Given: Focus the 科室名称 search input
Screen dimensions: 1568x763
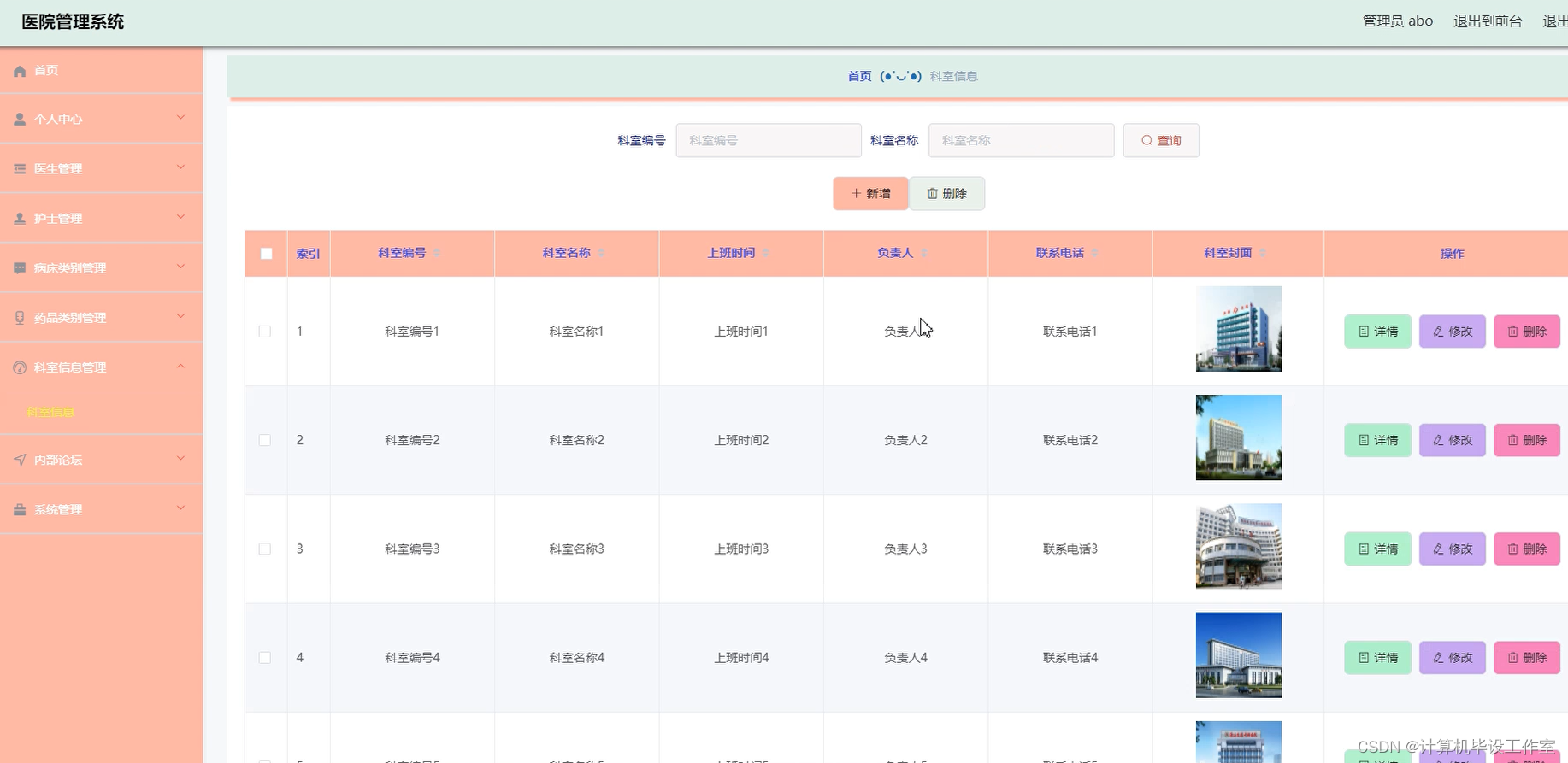Looking at the screenshot, I should click(1022, 140).
